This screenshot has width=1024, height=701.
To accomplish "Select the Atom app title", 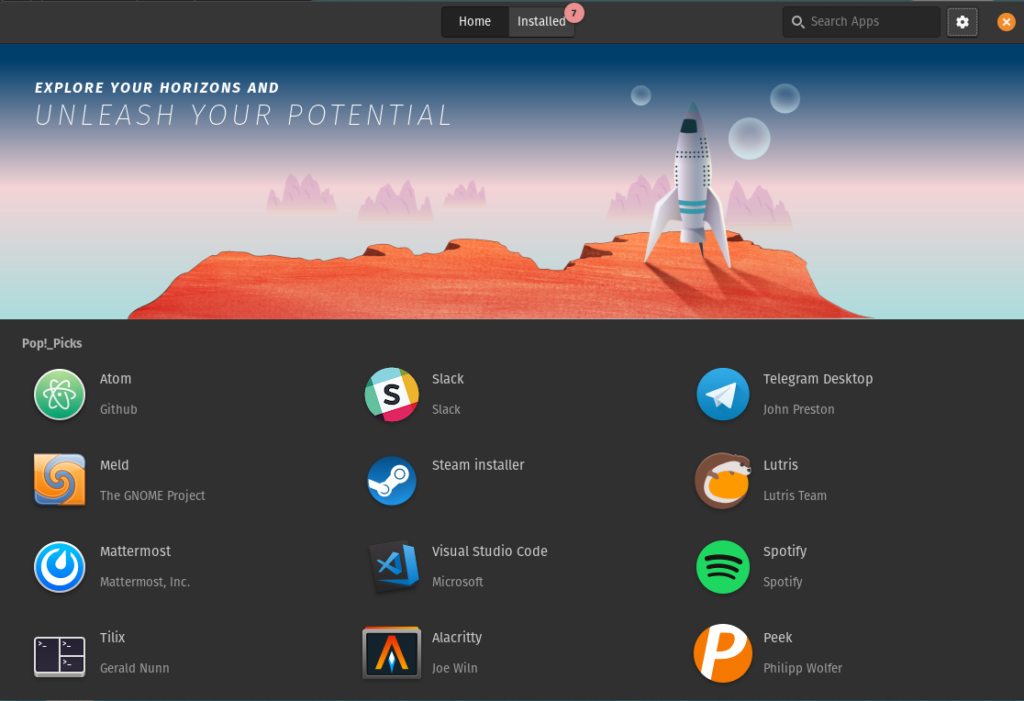I will click(116, 379).
